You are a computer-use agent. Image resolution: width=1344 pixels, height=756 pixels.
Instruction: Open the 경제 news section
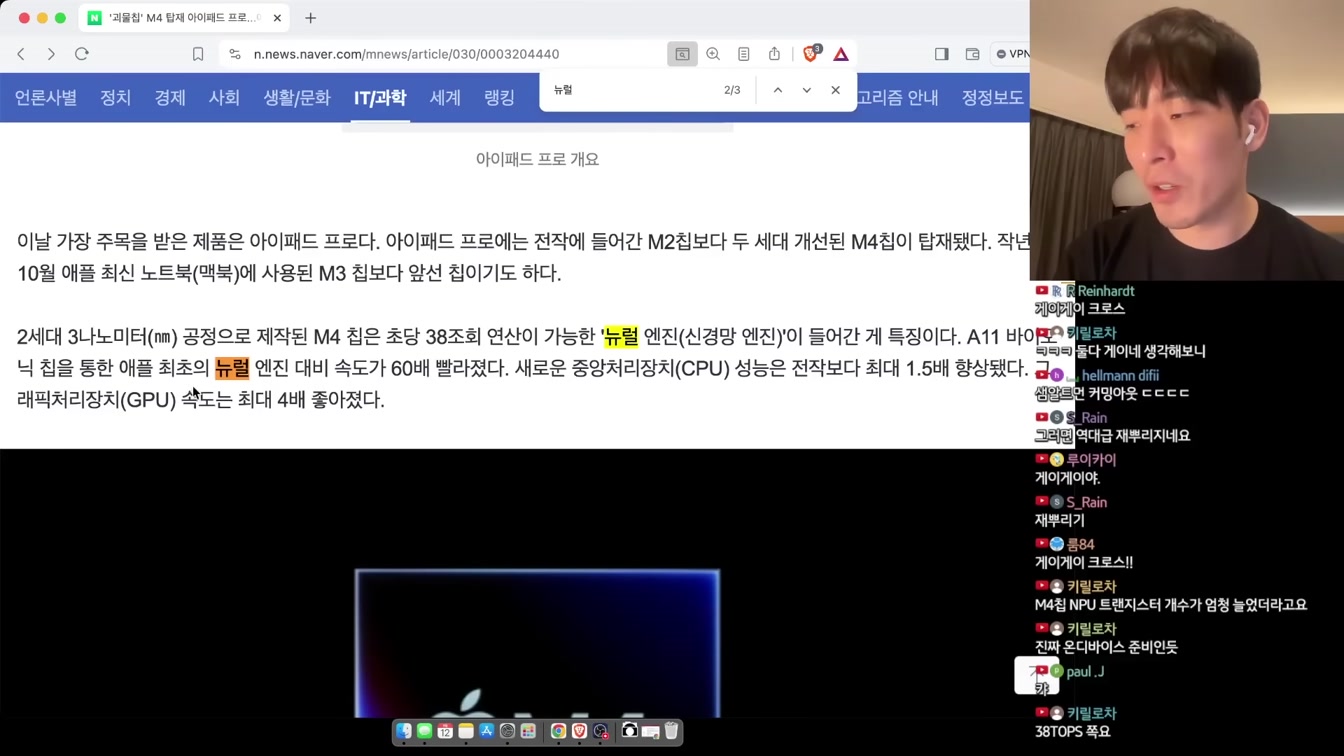click(x=170, y=98)
